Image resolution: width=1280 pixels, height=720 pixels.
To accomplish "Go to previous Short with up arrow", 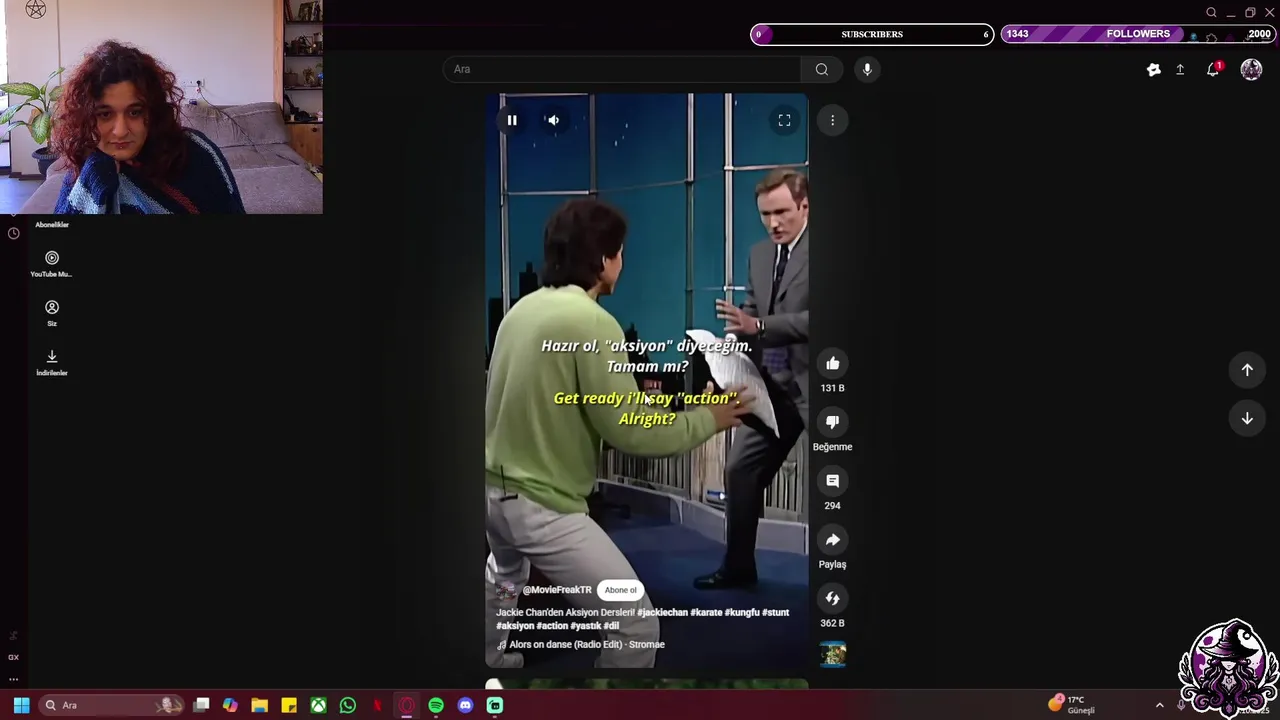I will [1247, 370].
